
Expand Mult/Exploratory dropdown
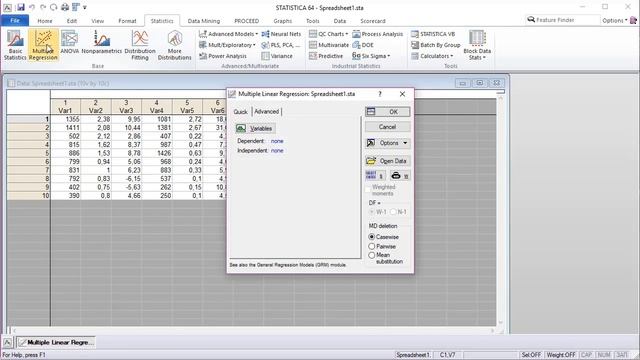click(x=227, y=45)
